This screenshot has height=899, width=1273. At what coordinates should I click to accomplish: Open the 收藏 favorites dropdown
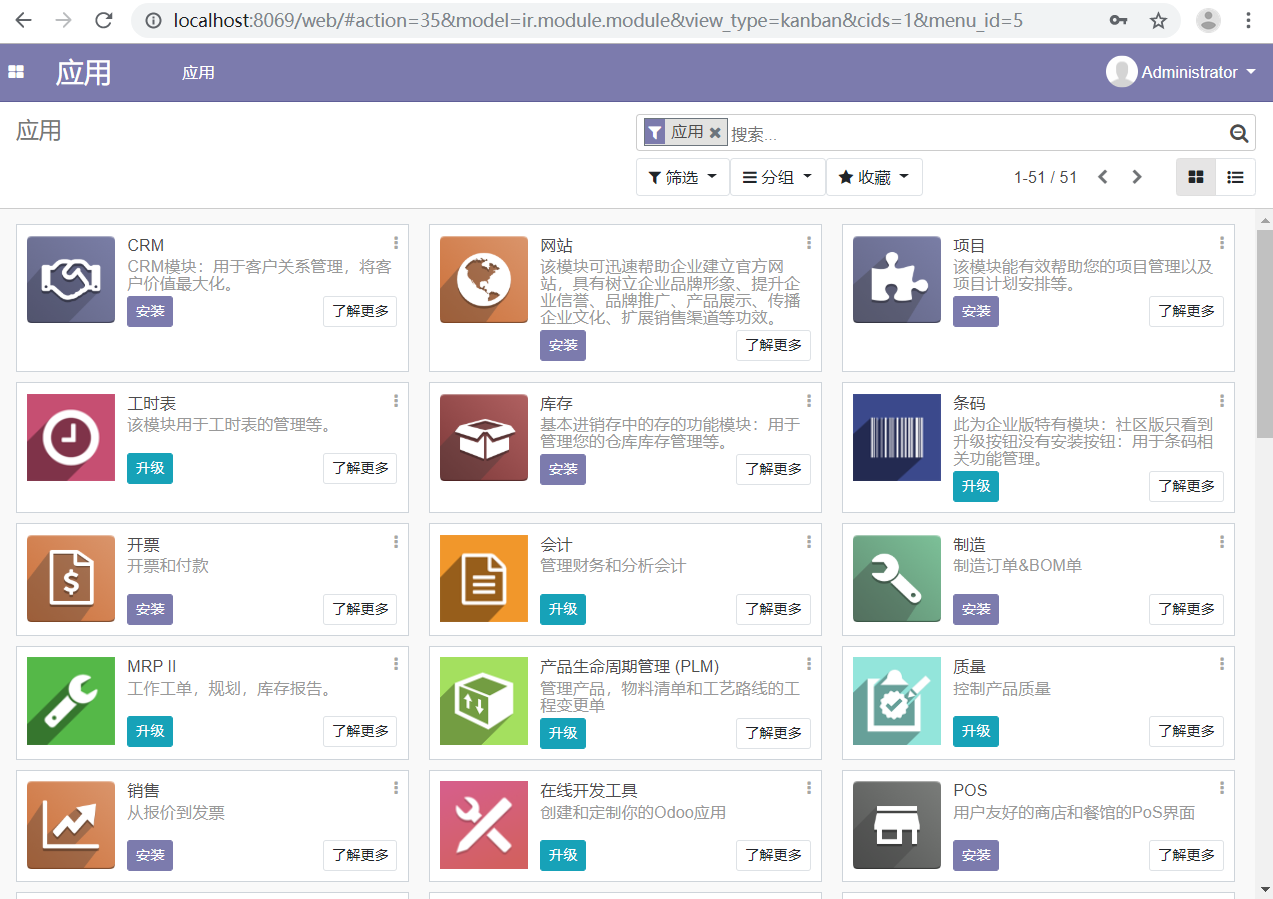874,177
